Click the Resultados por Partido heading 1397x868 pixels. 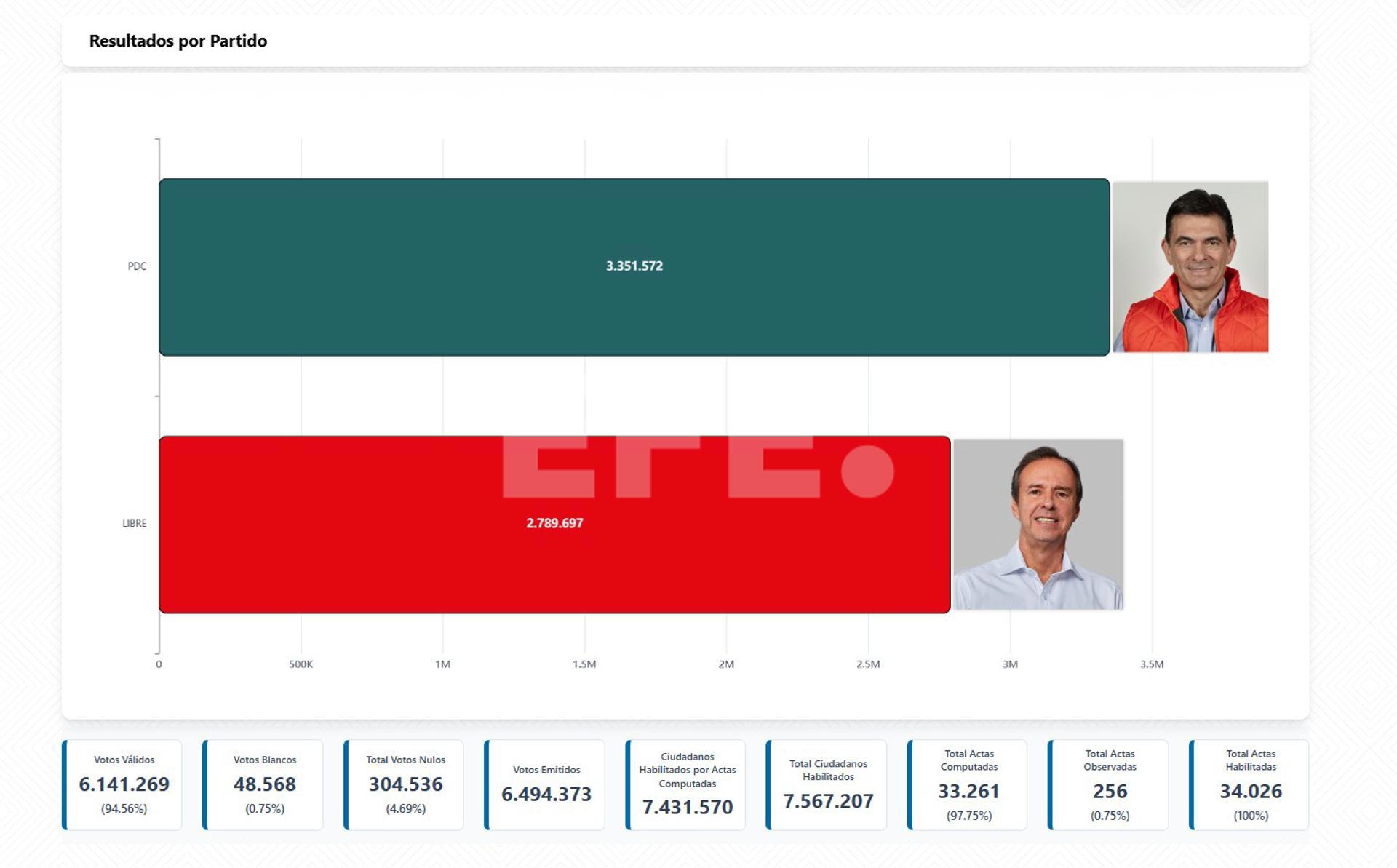coord(178,41)
